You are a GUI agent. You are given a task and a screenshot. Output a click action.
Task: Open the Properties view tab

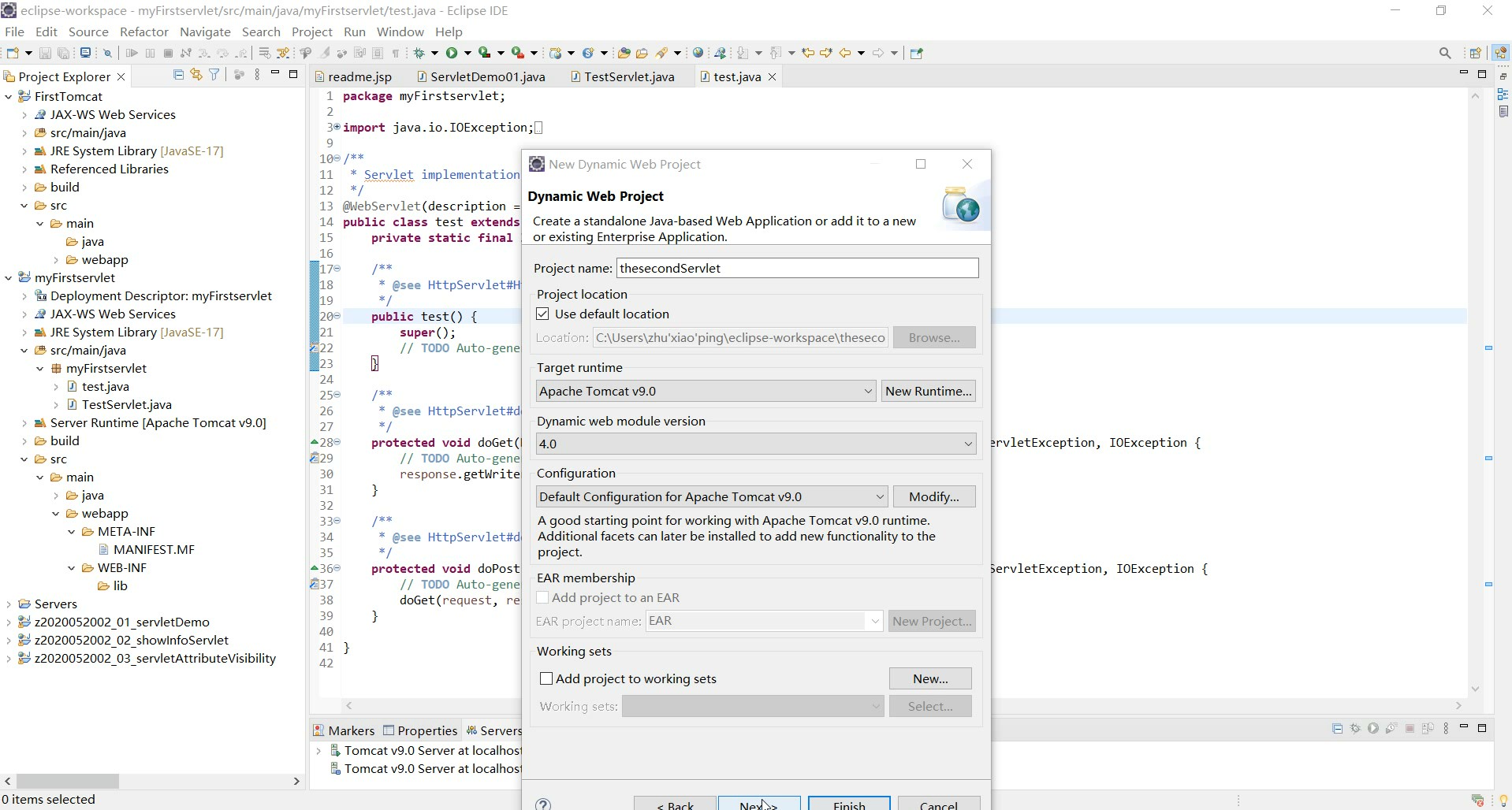pyautogui.click(x=420, y=730)
